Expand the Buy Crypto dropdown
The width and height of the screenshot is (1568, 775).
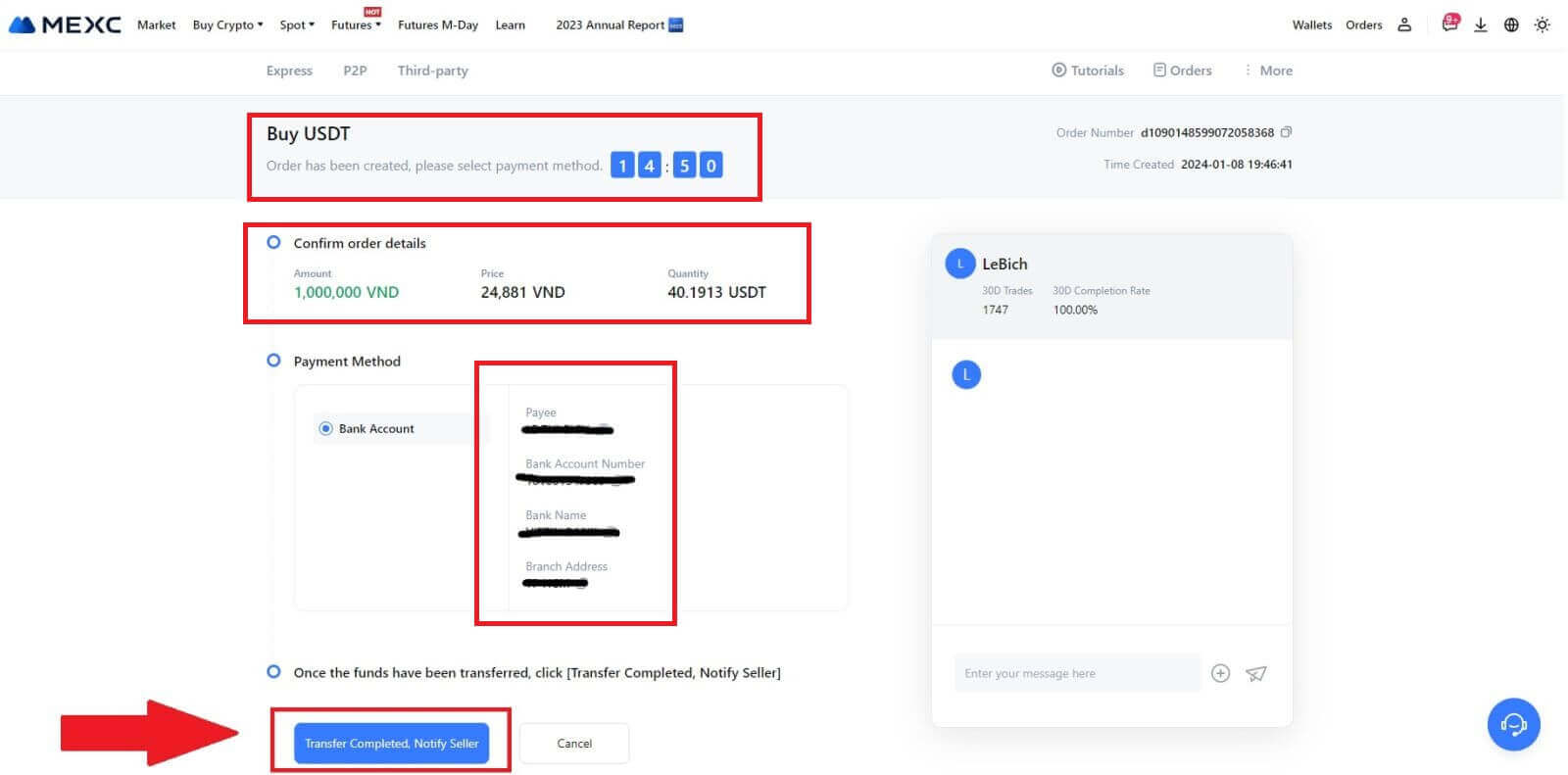point(227,24)
